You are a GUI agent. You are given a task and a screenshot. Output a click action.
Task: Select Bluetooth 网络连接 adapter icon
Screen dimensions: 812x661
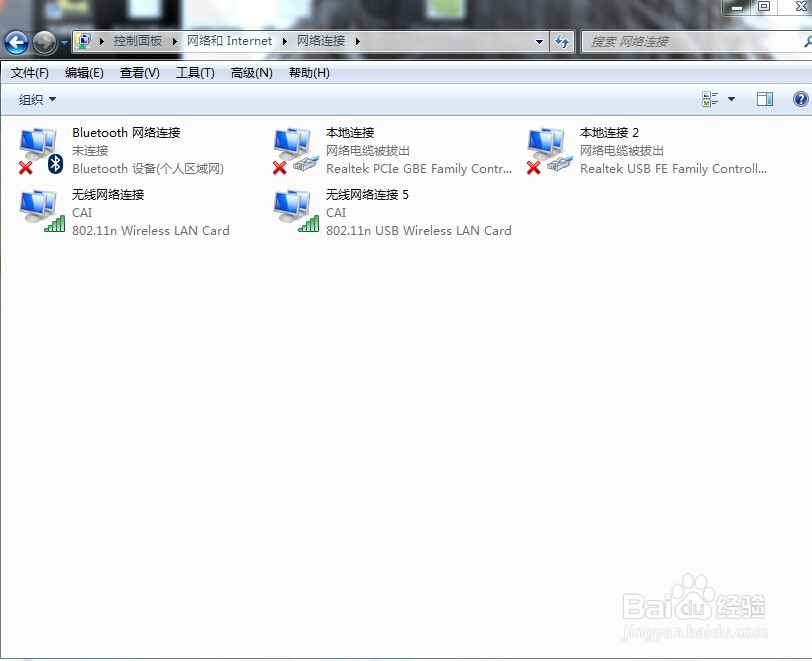(x=41, y=151)
